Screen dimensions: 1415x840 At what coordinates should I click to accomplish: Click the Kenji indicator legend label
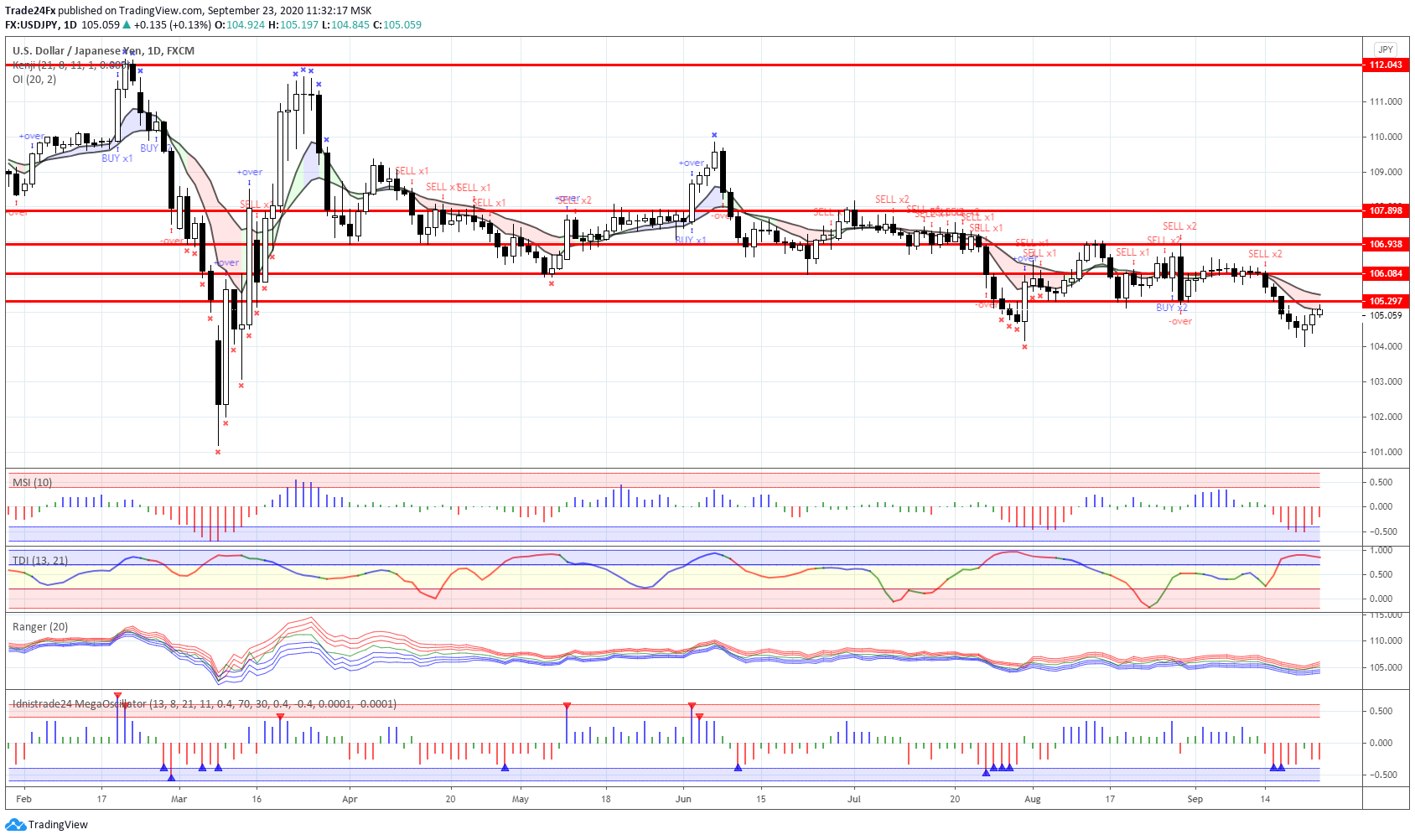pos(70,65)
